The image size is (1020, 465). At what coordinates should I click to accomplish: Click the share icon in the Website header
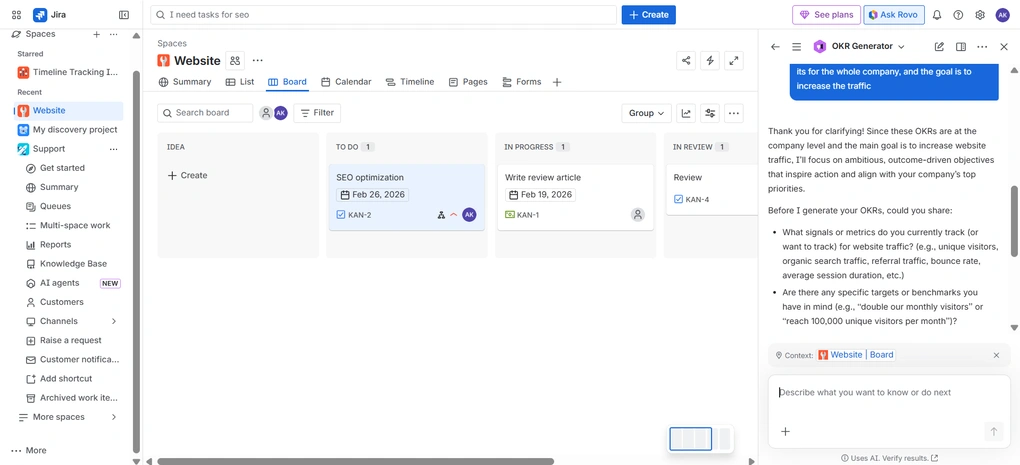[x=686, y=60]
